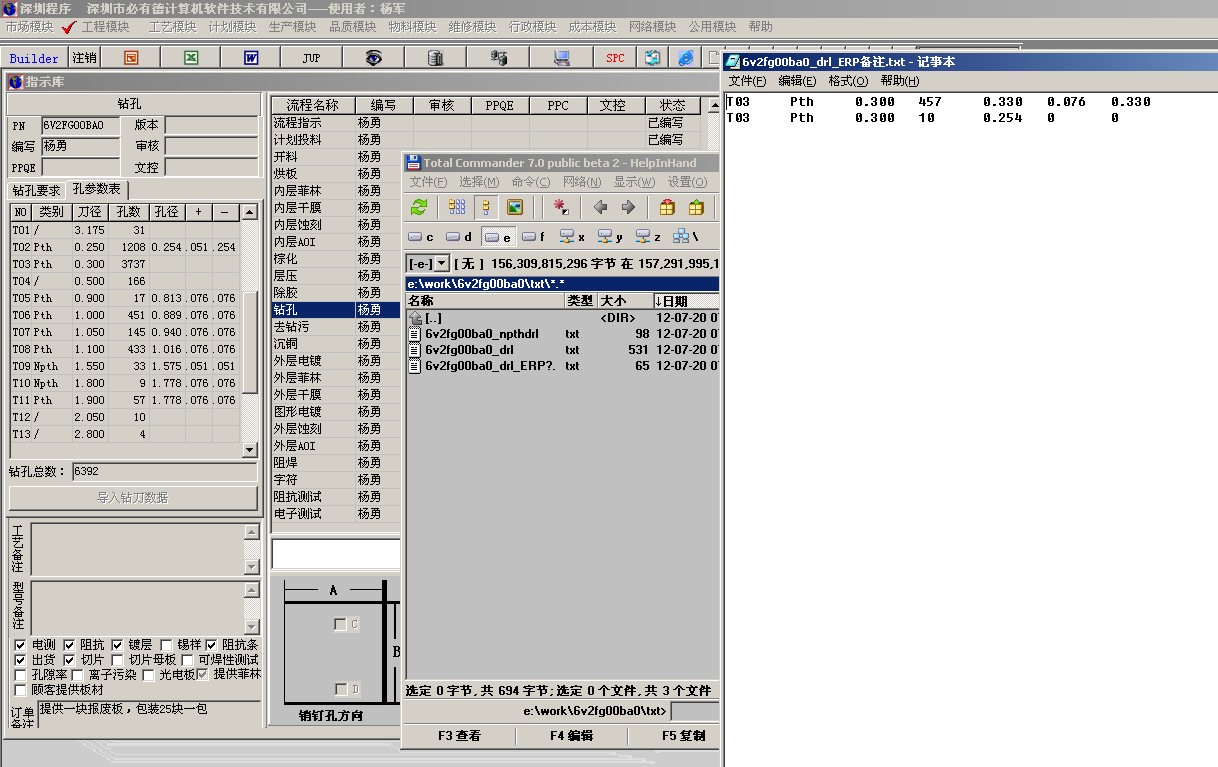Viewport: 1218px width, 767px height.
Task: Enable the 顾客提供板材 checkbox
Action: click(21, 690)
